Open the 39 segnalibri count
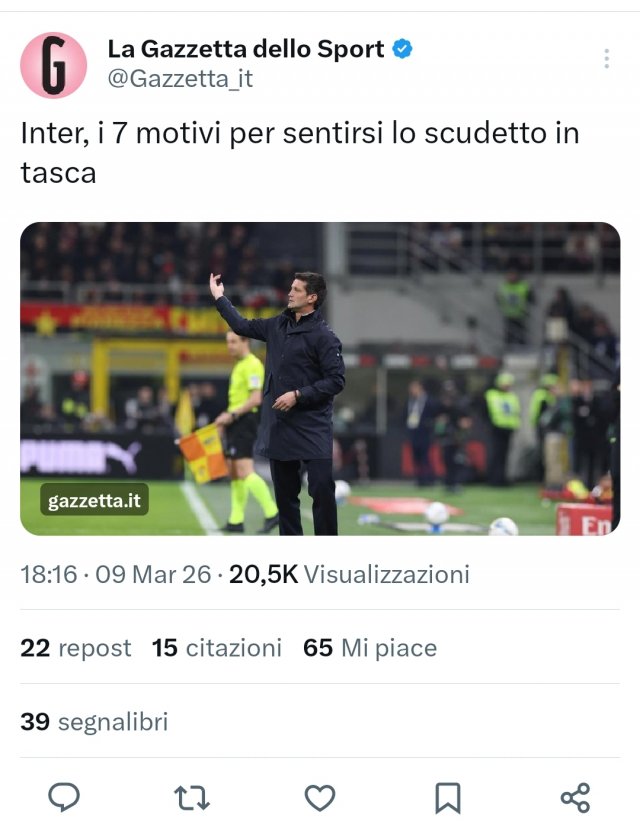 94,721
